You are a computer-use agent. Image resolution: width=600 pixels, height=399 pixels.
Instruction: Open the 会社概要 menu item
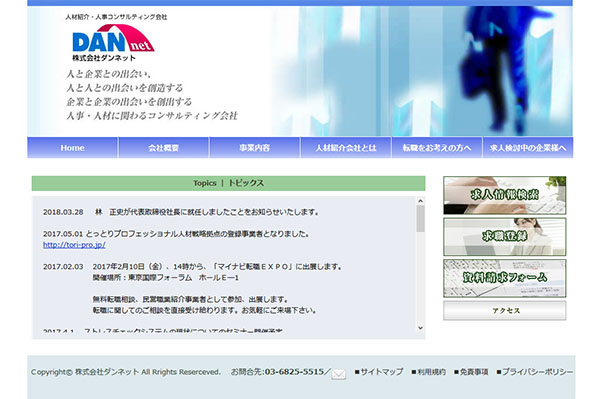163,148
